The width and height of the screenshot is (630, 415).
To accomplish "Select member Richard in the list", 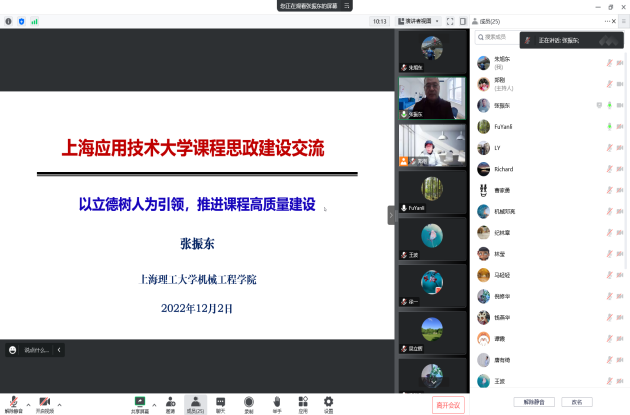I will point(548,169).
